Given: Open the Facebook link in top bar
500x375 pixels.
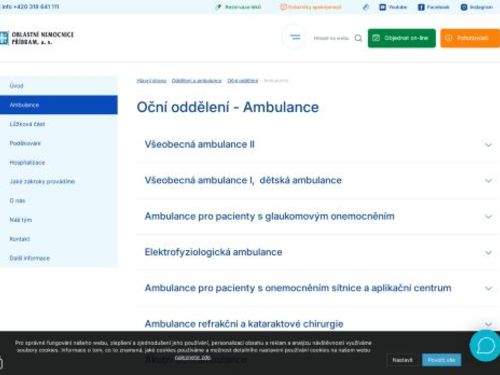Looking at the screenshot, I should 434,7.
